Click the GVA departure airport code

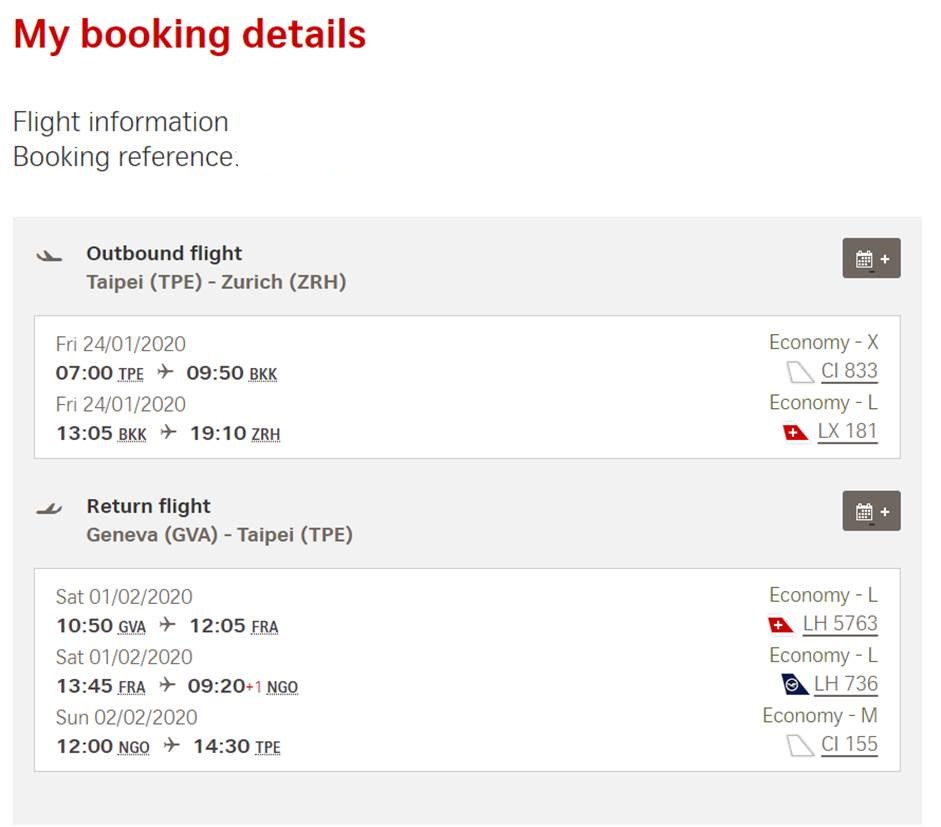tap(132, 628)
